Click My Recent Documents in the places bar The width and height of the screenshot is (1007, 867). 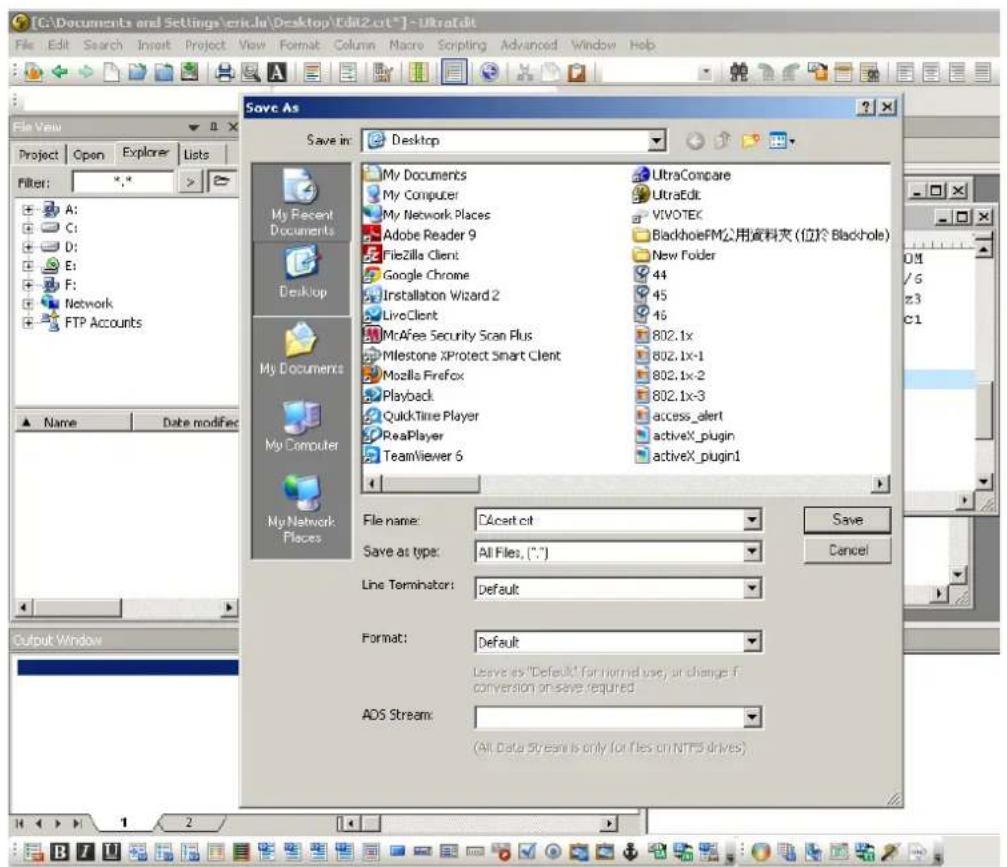click(302, 203)
